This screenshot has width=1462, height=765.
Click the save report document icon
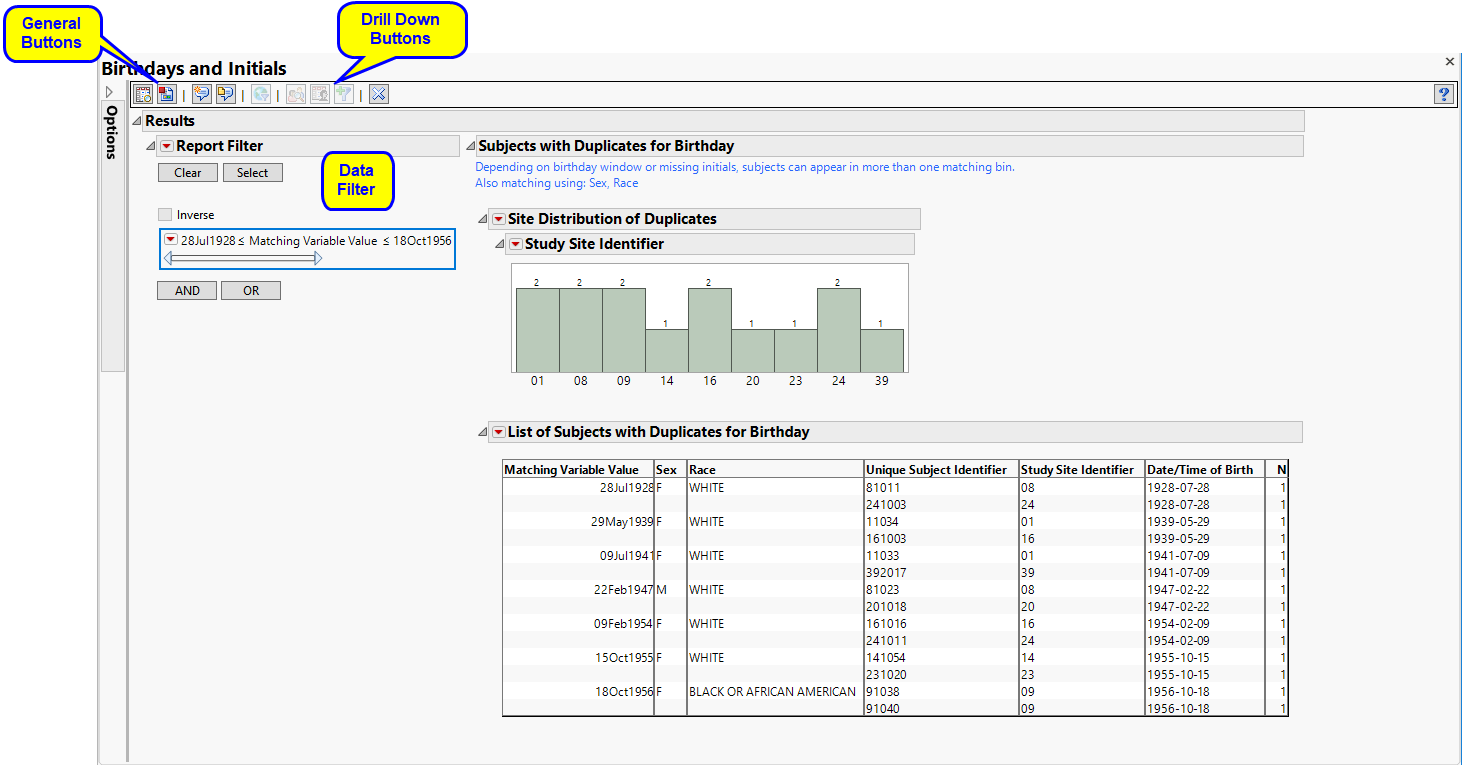pyautogui.click(x=166, y=94)
